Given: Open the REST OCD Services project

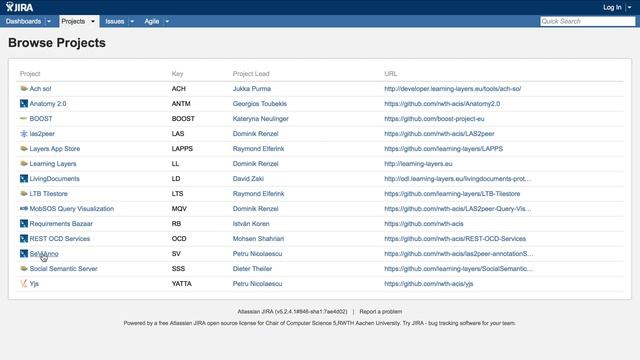Looking at the screenshot, I should pyautogui.click(x=60, y=239).
